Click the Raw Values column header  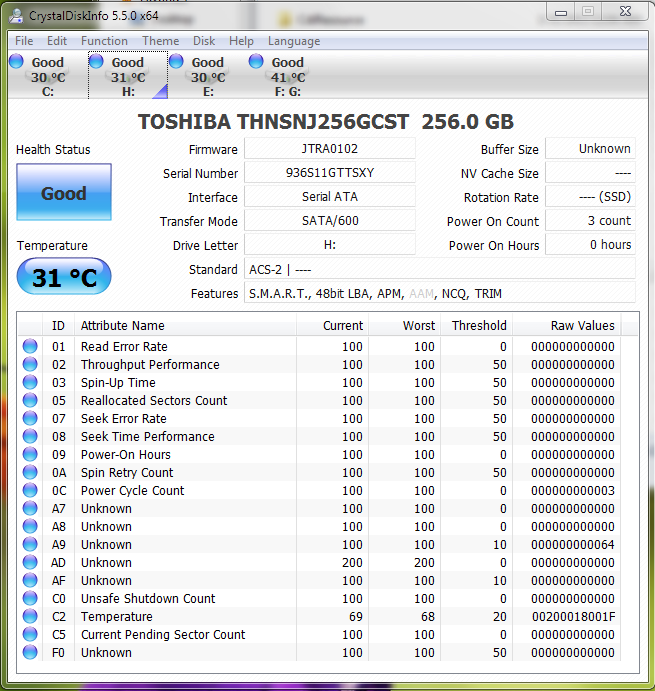tap(582, 325)
